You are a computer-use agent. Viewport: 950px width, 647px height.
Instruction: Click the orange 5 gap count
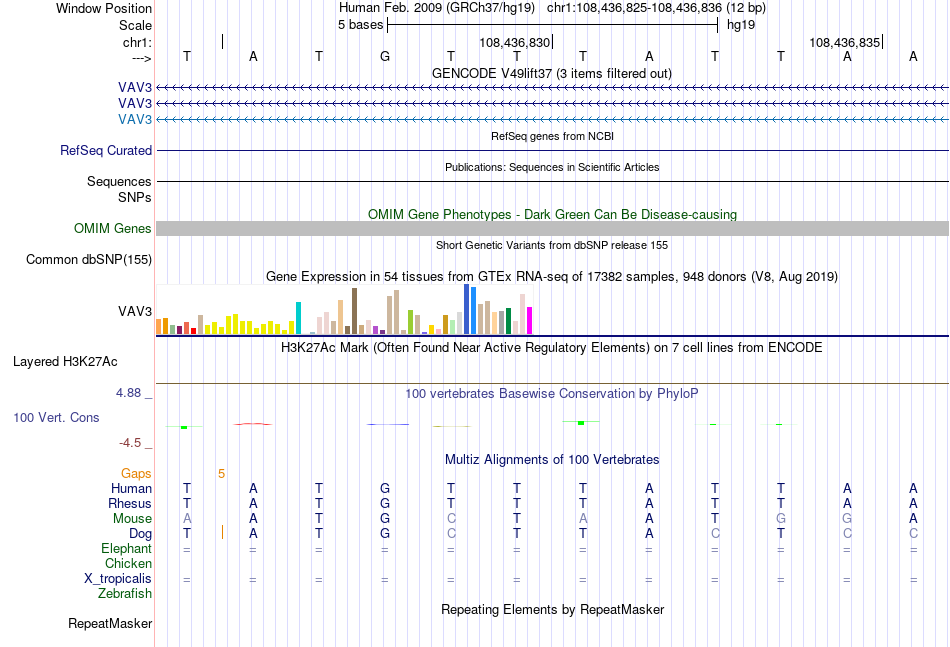tap(222, 474)
